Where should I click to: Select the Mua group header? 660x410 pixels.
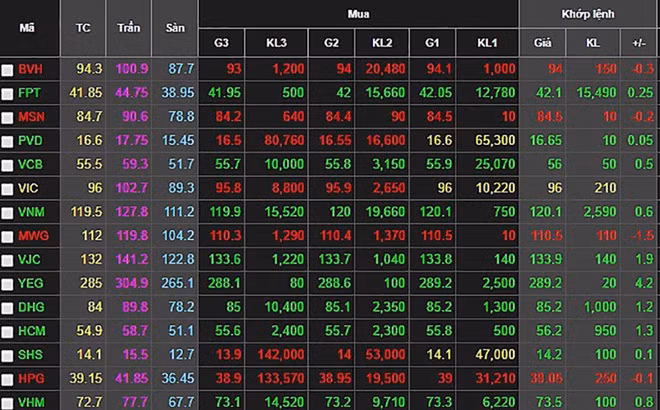click(358, 14)
